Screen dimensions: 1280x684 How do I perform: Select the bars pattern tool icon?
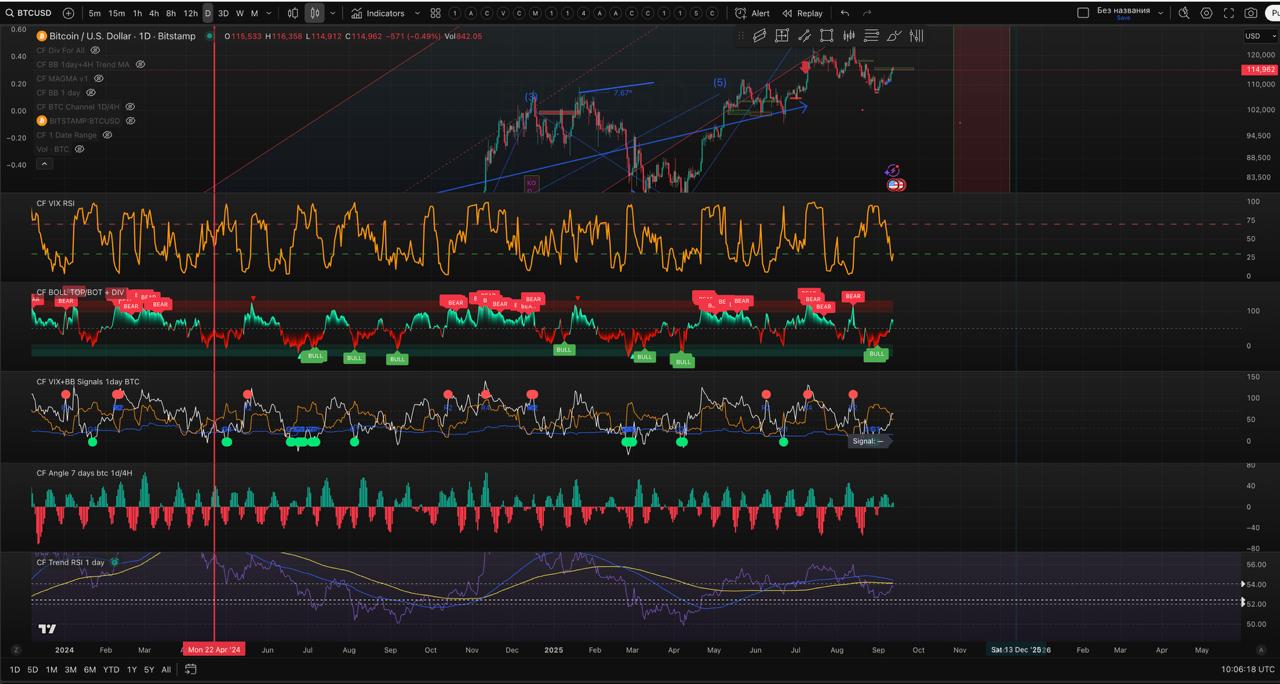coord(849,36)
